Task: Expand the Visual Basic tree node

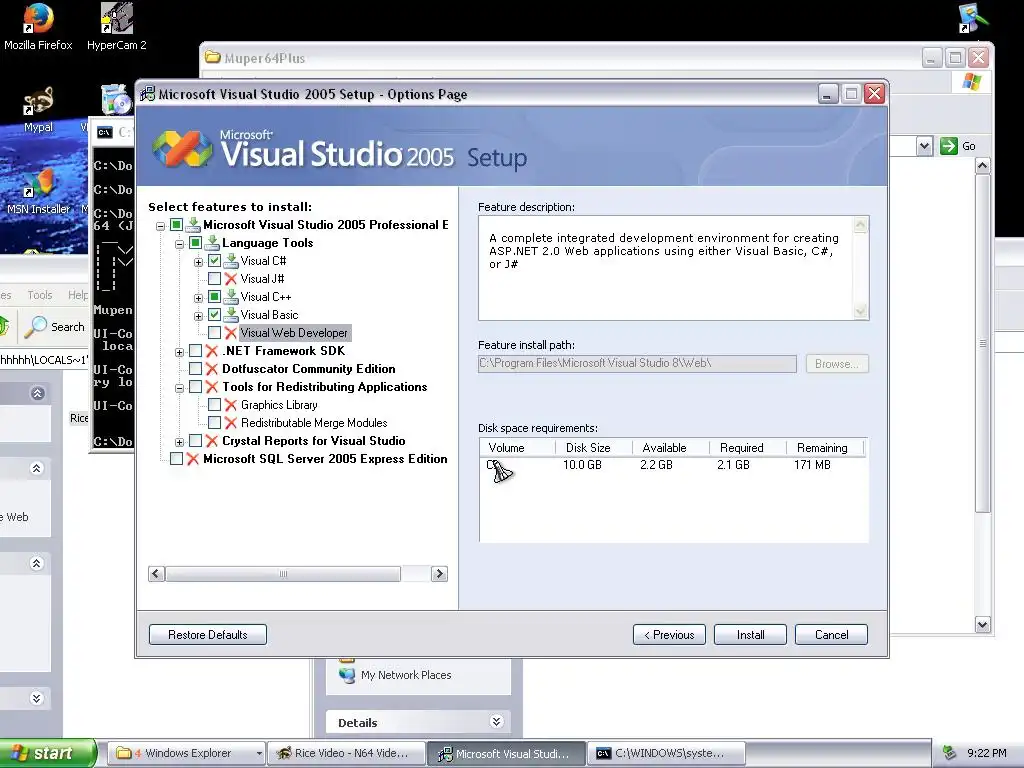Action: (x=199, y=316)
